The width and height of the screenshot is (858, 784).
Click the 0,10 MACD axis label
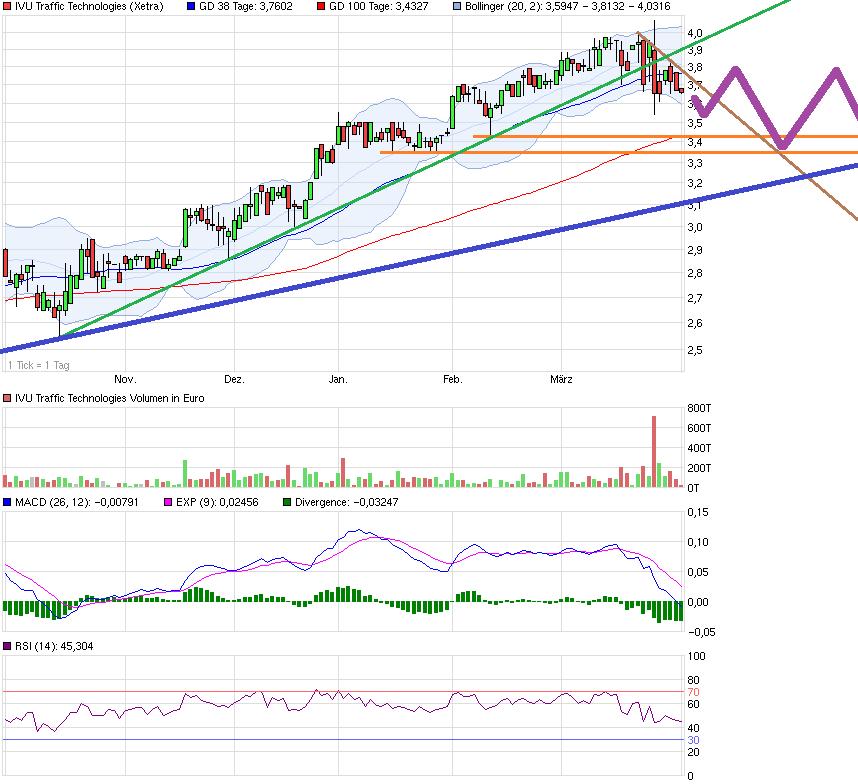[698, 542]
